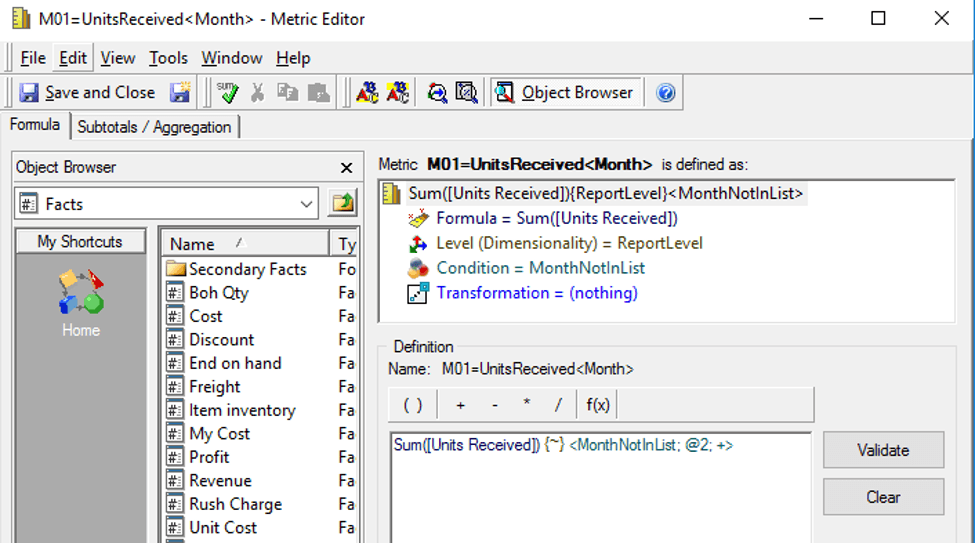
Task: Open the Tools menu
Action: [x=168, y=58]
